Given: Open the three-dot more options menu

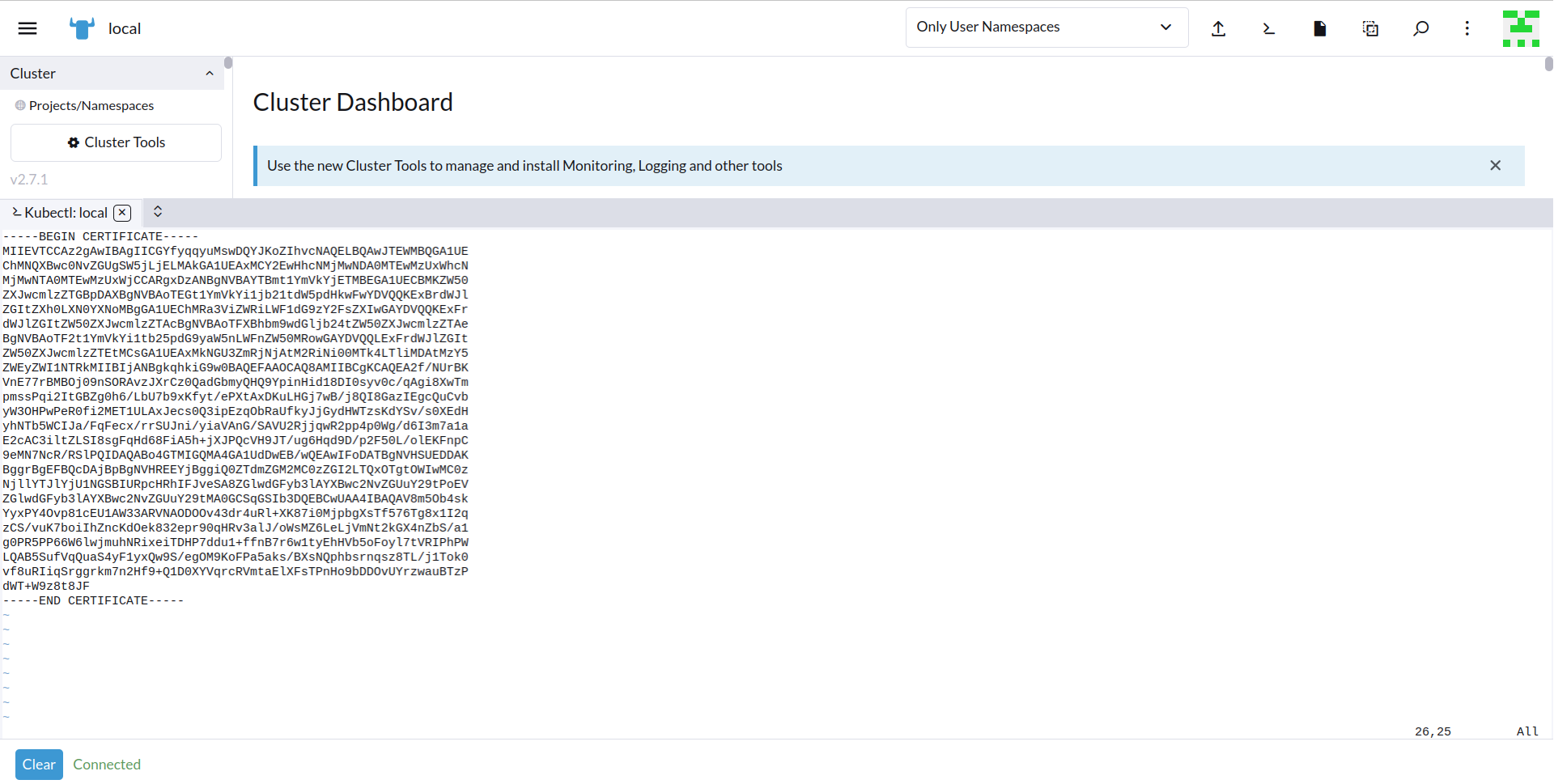Looking at the screenshot, I should click(1467, 28).
